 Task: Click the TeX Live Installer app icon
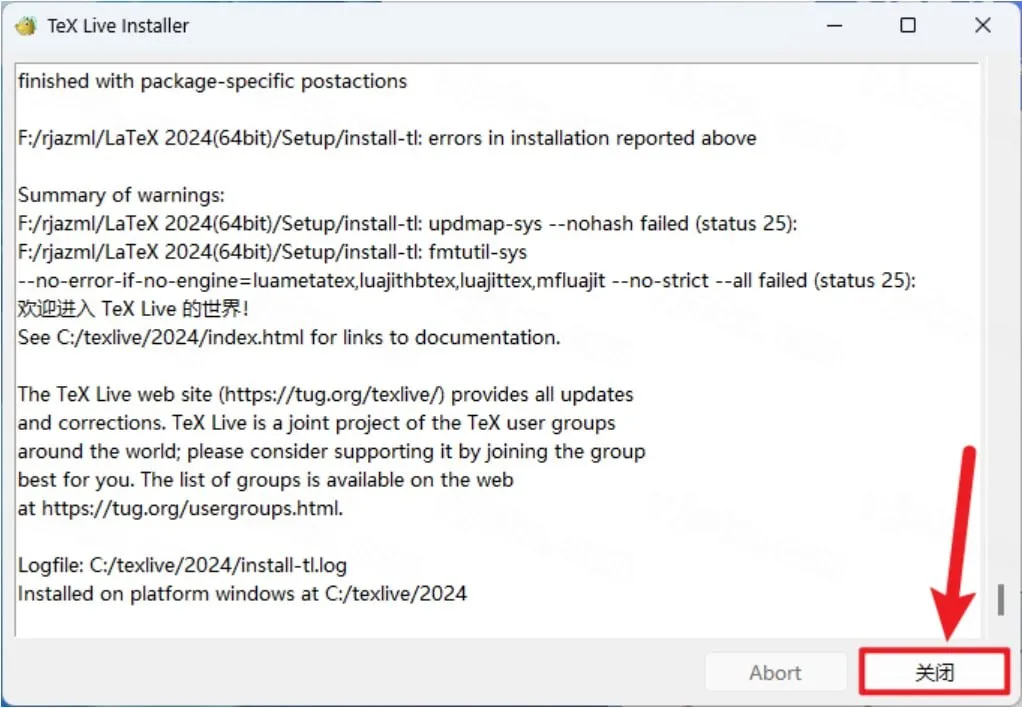pyautogui.click(x=26, y=26)
